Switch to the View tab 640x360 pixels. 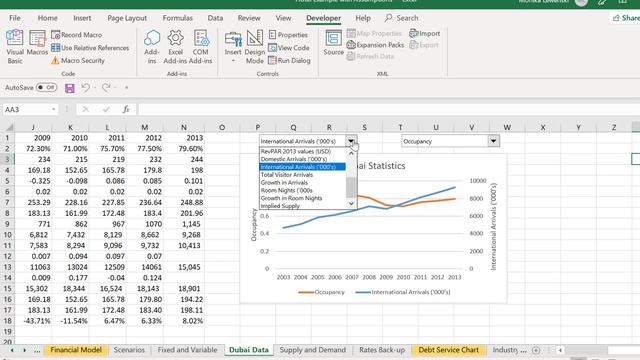point(283,18)
